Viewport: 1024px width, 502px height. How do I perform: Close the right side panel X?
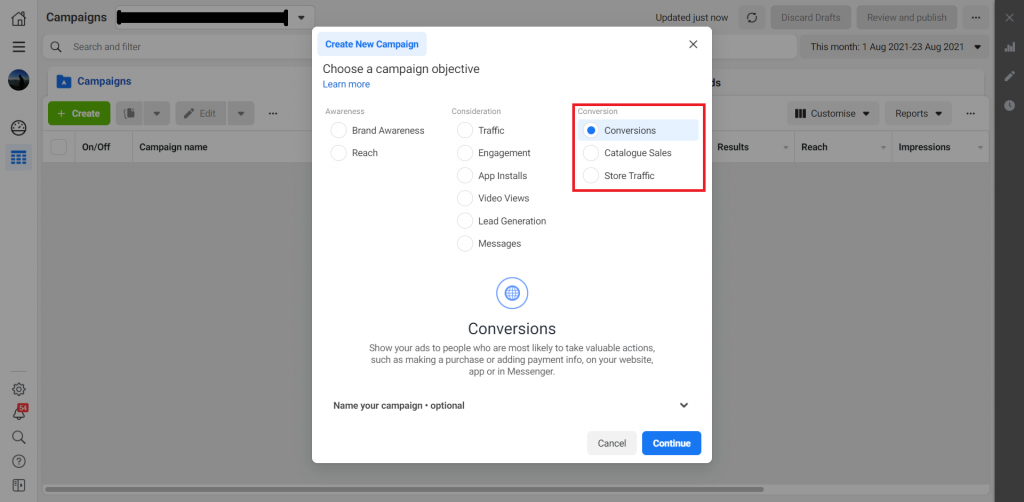1009,18
